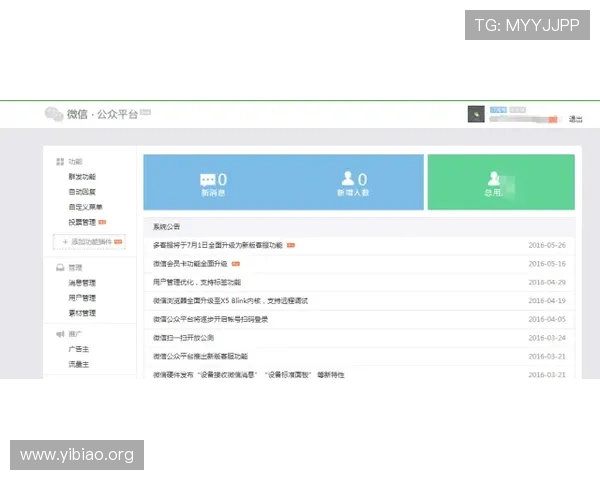The width and height of the screenshot is (600, 480).
Task: Open 消息管理 in the sidebar
Action: (82, 283)
